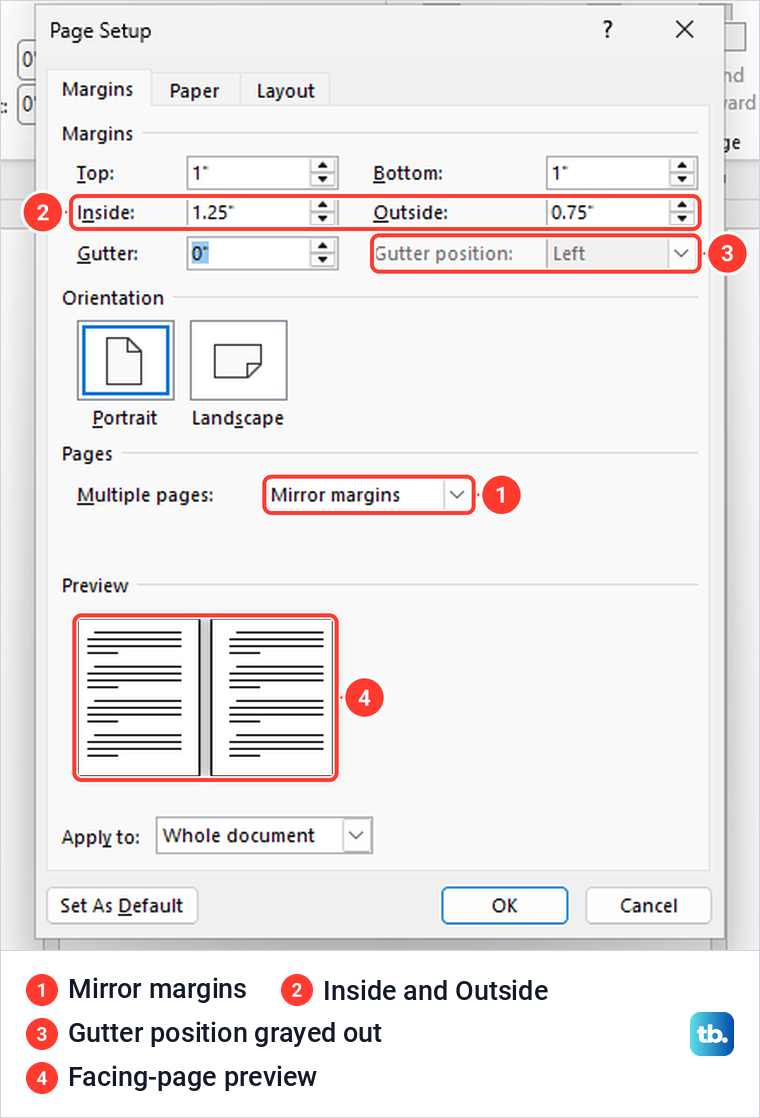760x1118 pixels.
Task: Decrease the Bottom margin with down arrow
Action: [682, 180]
